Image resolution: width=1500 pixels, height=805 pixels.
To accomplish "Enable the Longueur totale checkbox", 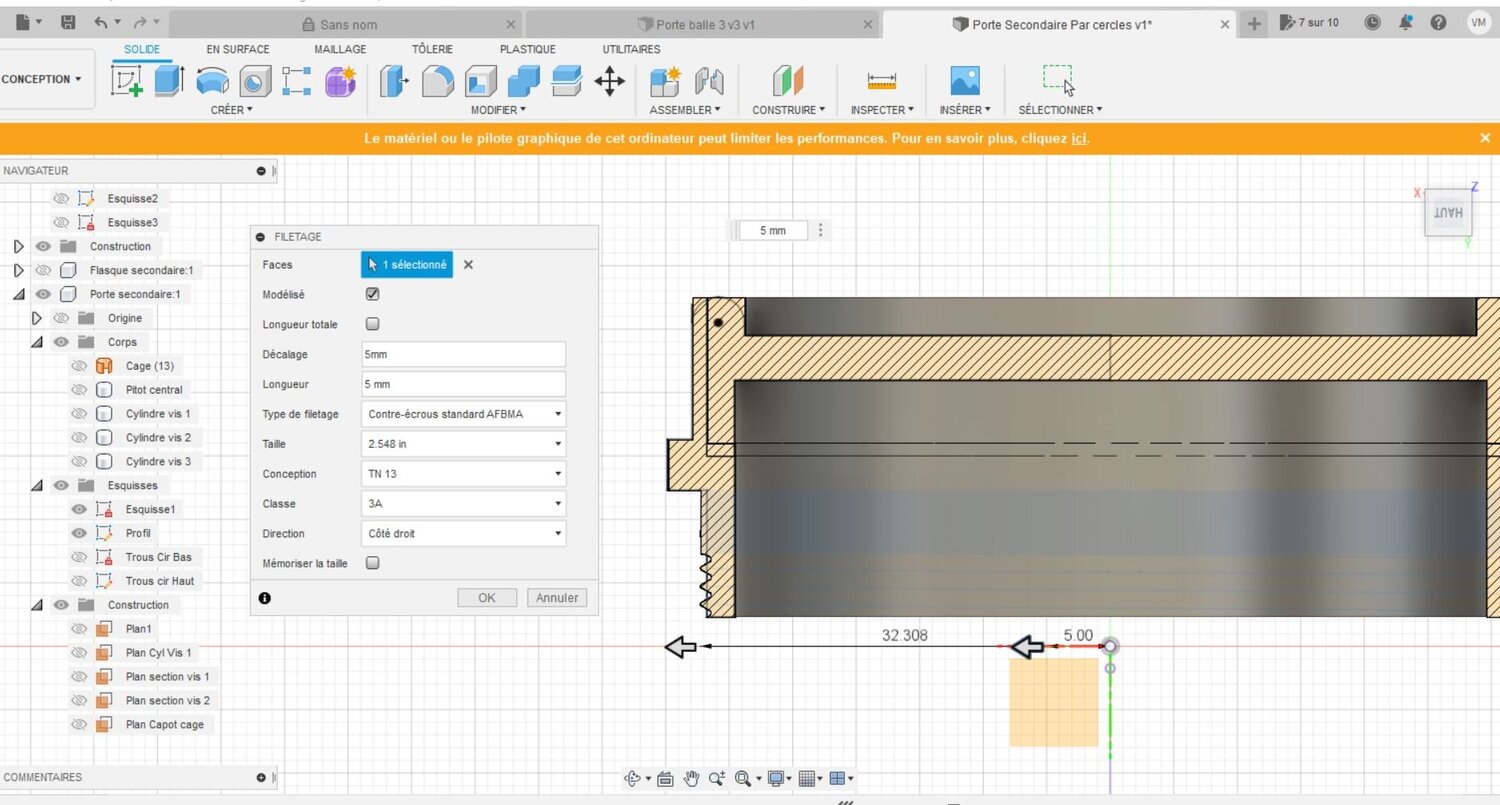I will 373,324.
